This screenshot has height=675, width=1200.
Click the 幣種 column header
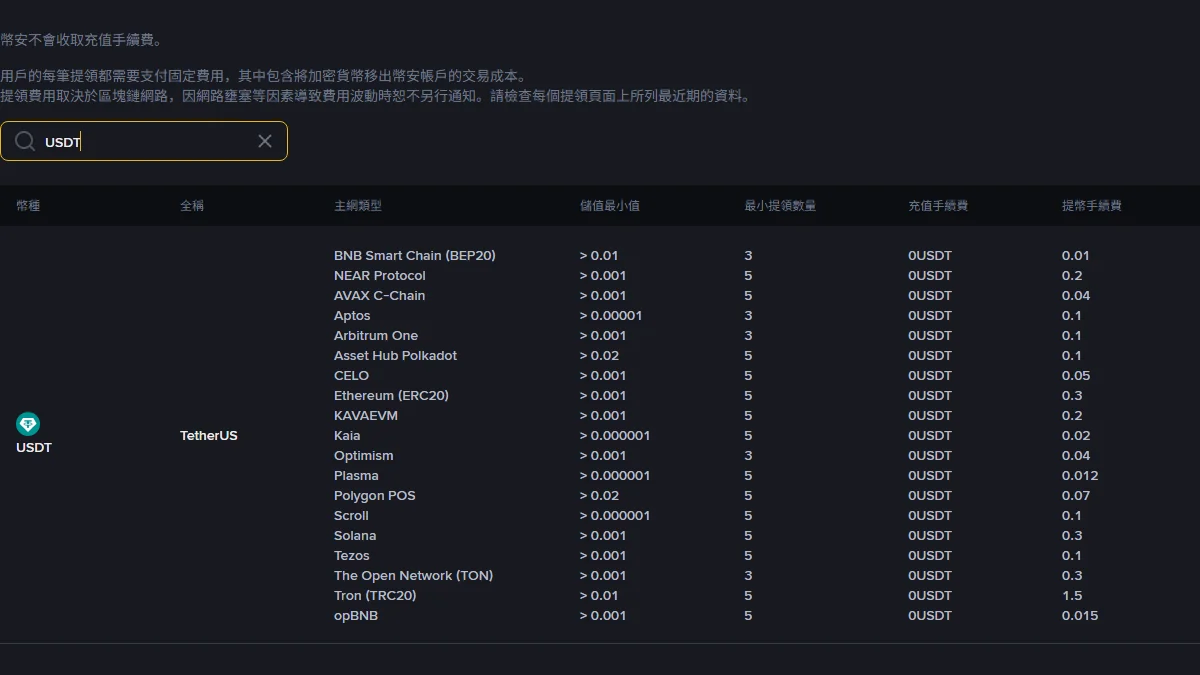pos(28,206)
